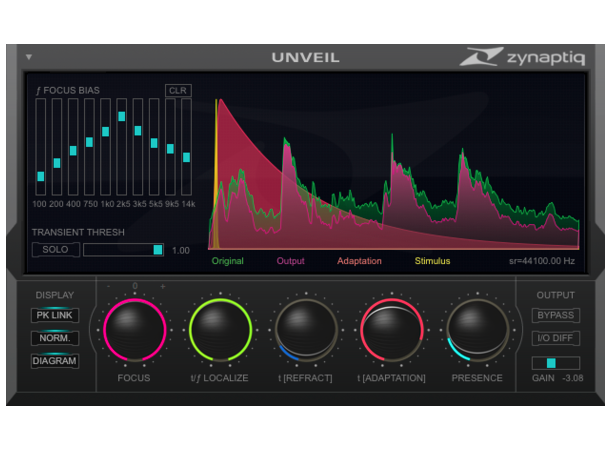Viewport: 610px width, 450px height.
Task: Click the PRESENCE knob
Action: click(477, 330)
